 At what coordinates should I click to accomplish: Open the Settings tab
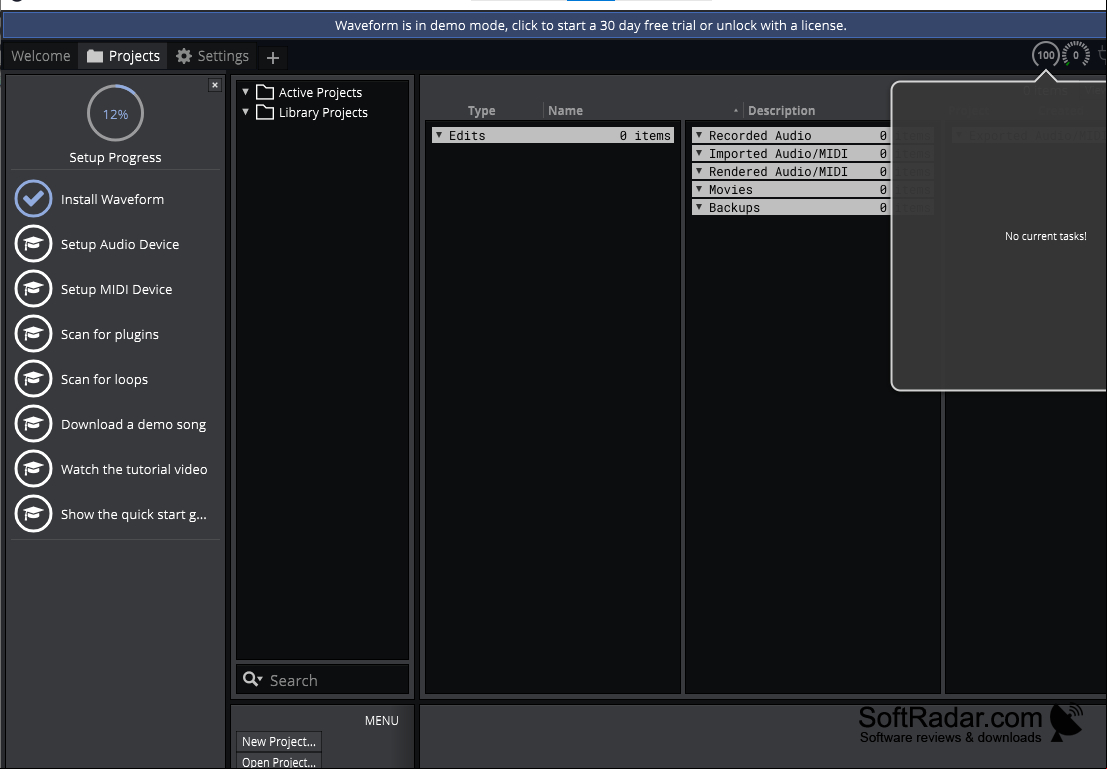point(213,56)
